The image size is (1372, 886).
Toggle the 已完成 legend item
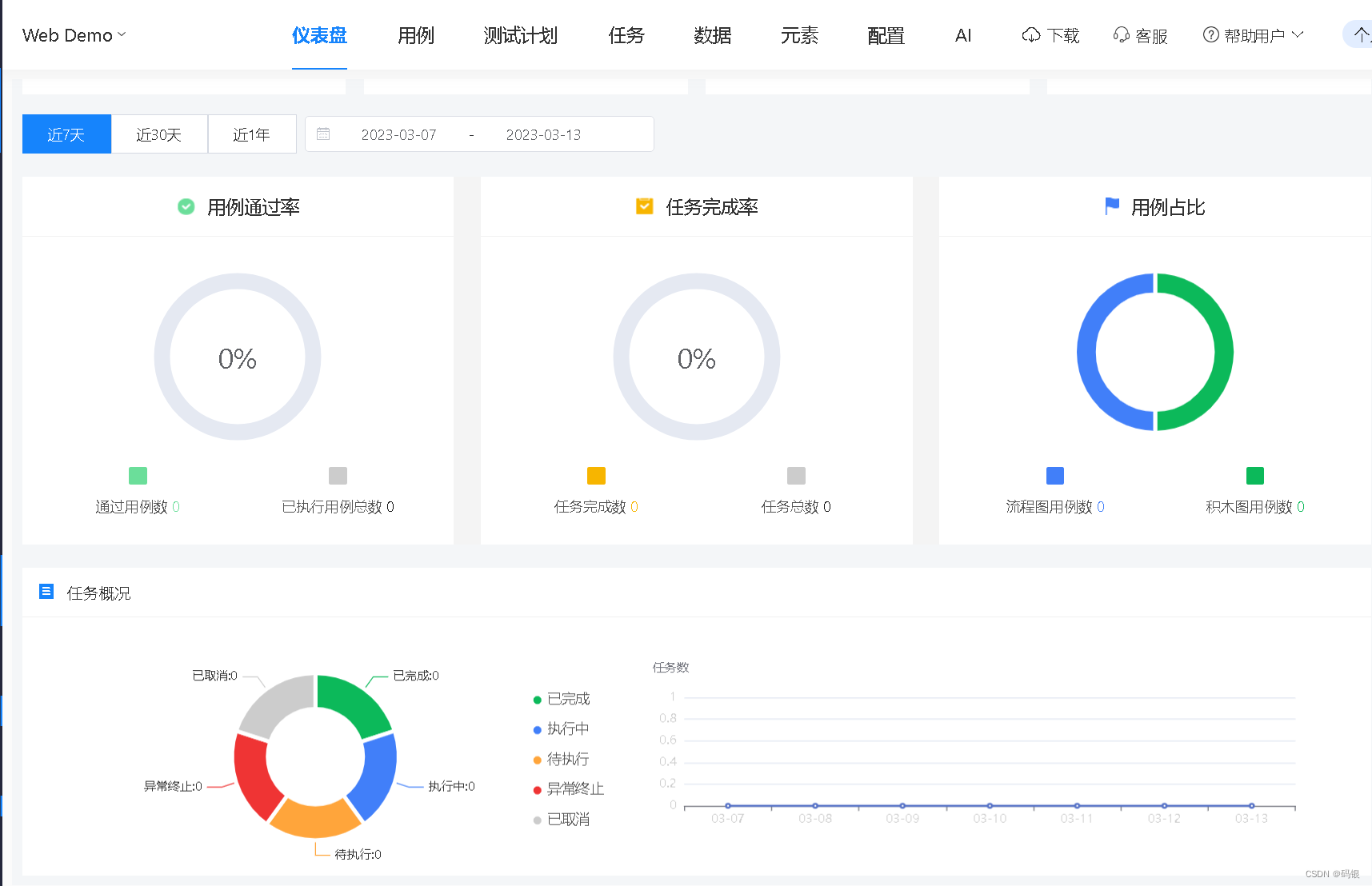(562, 699)
